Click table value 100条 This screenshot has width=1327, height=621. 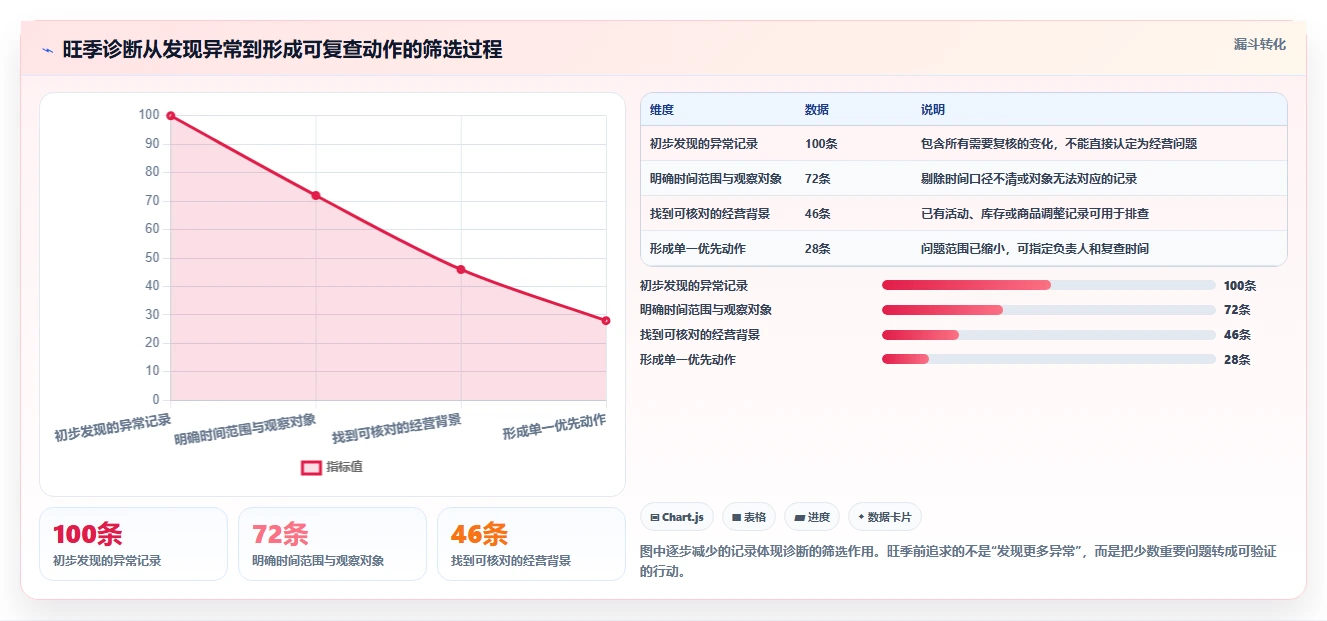point(821,144)
